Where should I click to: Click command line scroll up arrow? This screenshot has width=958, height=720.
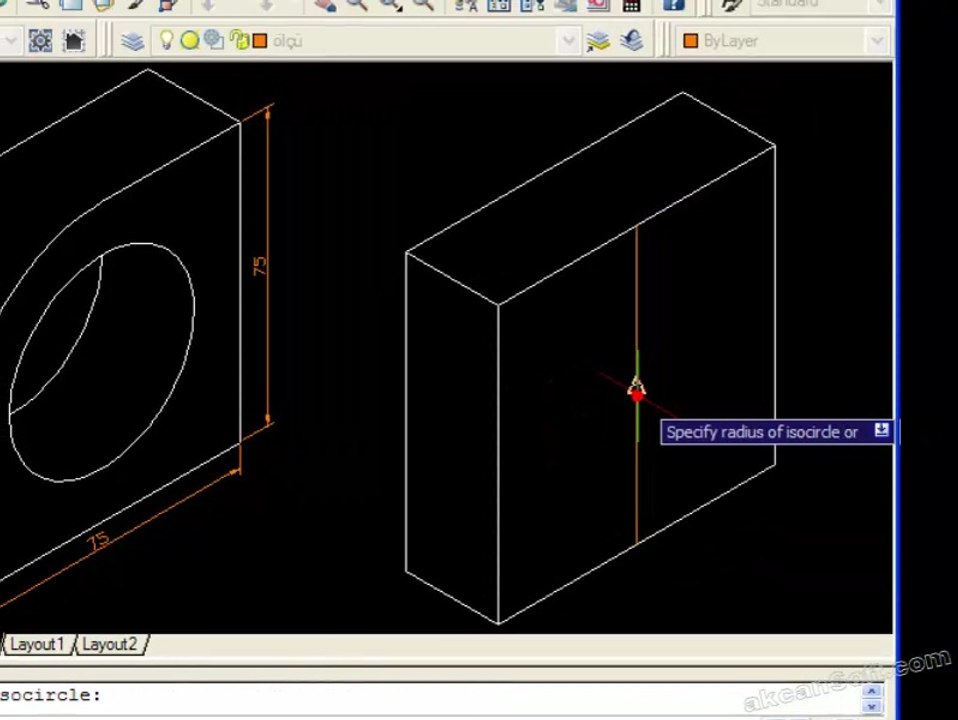pyautogui.click(x=872, y=691)
